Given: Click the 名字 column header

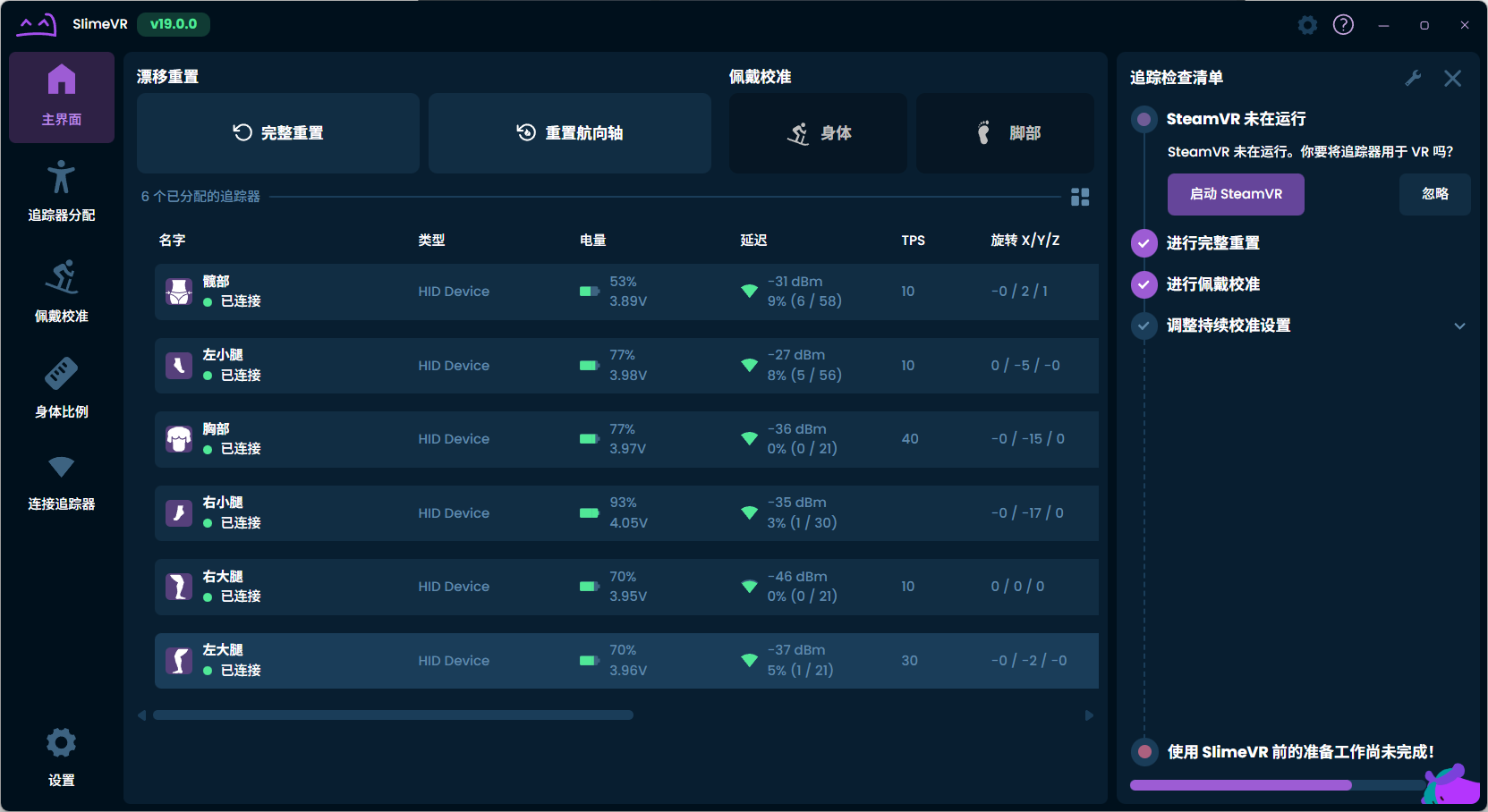Looking at the screenshot, I should pyautogui.click(x=173, y=241).
